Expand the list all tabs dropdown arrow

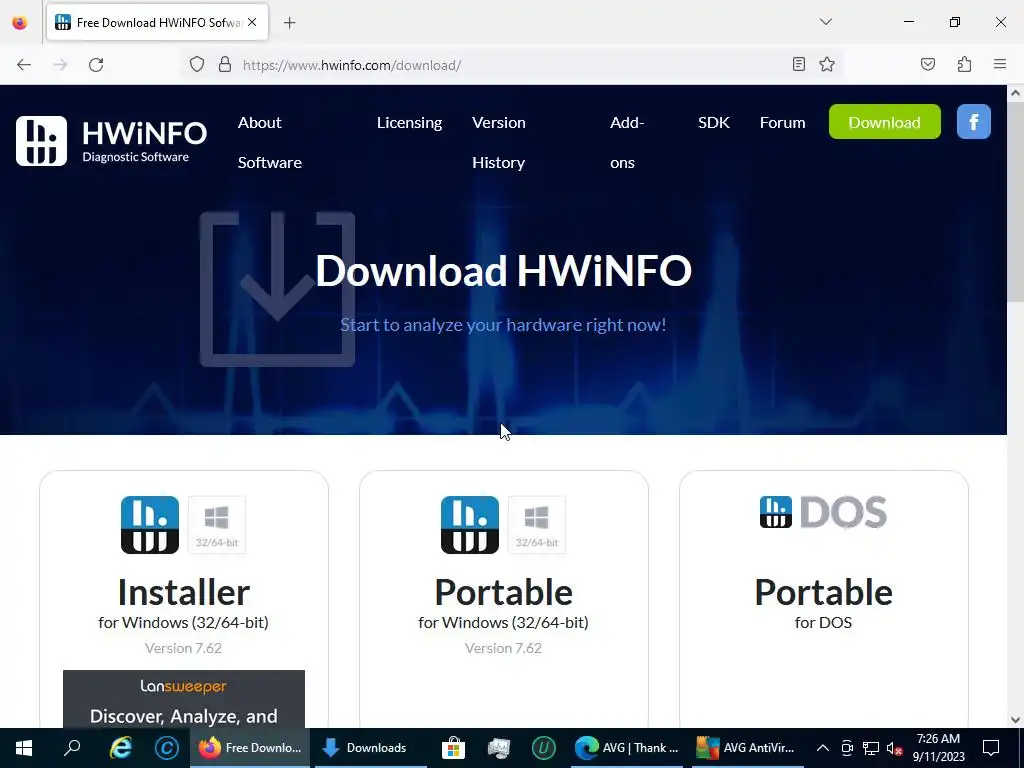[825, 22]
